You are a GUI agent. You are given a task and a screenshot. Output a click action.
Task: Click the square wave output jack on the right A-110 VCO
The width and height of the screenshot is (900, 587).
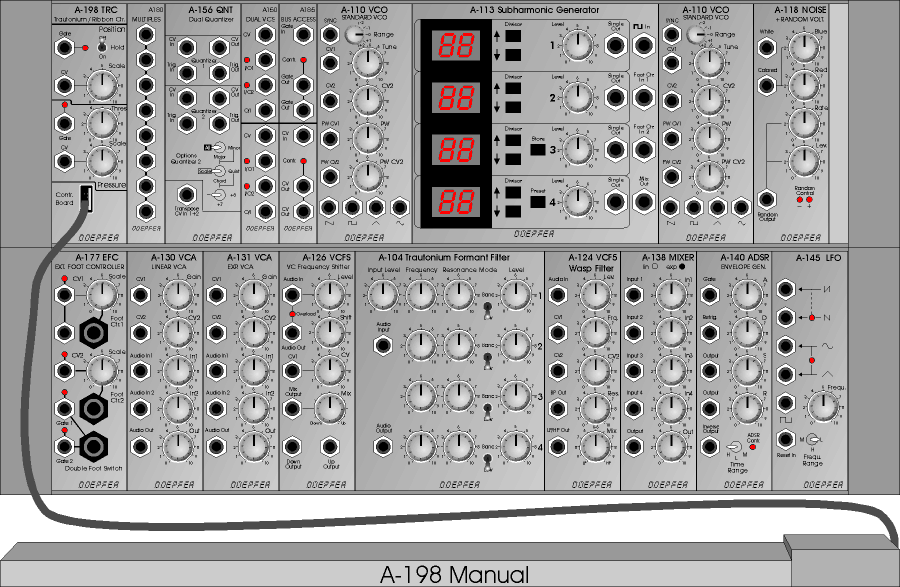coord(693,207)
